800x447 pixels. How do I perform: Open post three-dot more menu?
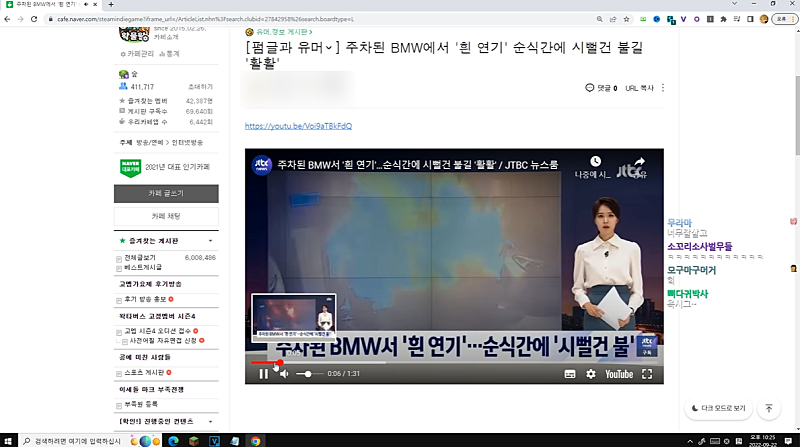pyautogui.click(x=662, y=88)
